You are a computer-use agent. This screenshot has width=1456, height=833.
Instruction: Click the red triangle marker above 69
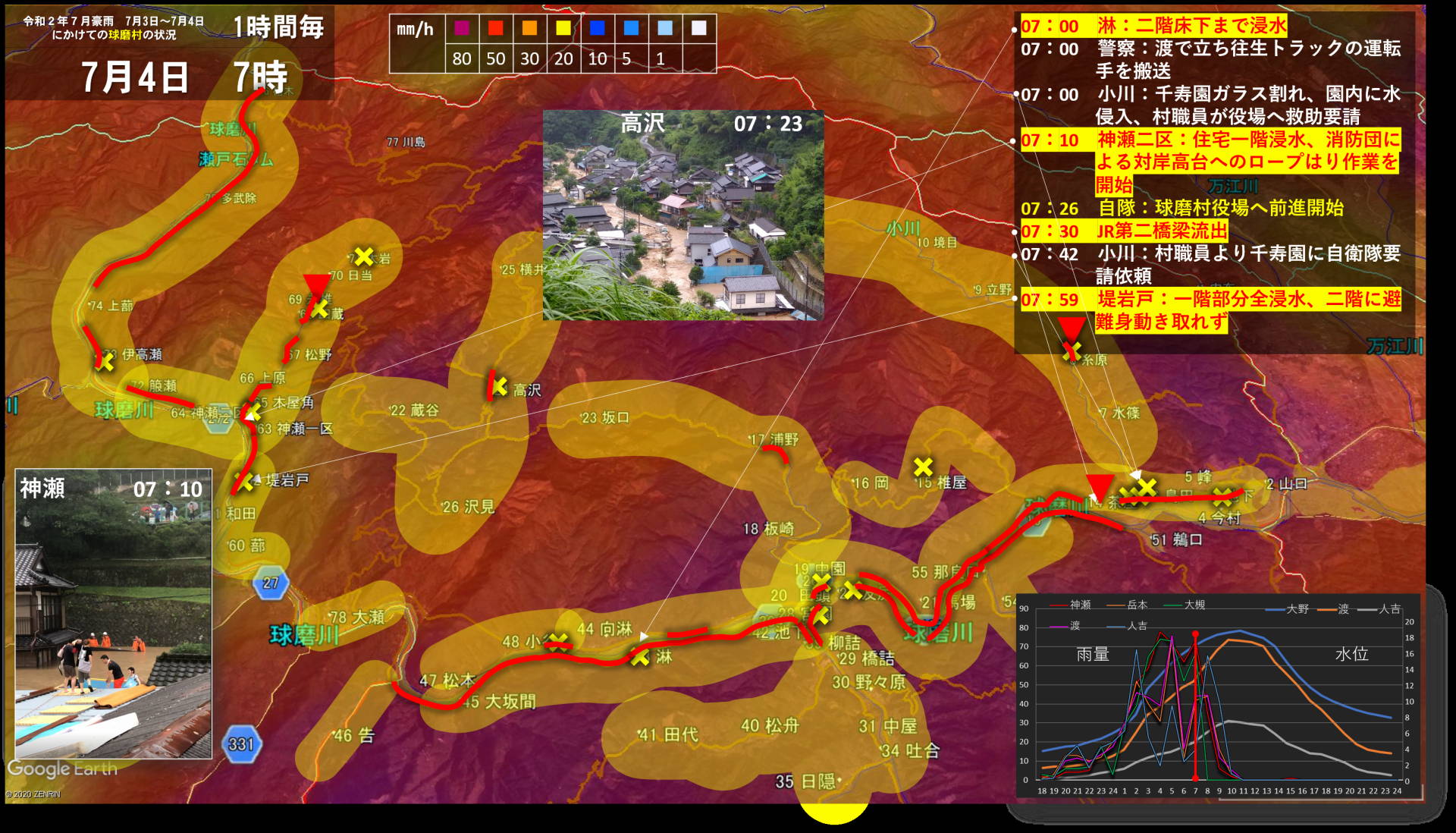(x=316, y=286)
